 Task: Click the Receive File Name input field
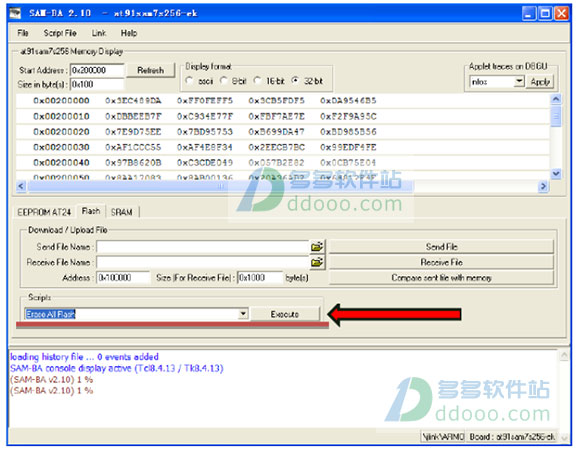coord(203,263)
